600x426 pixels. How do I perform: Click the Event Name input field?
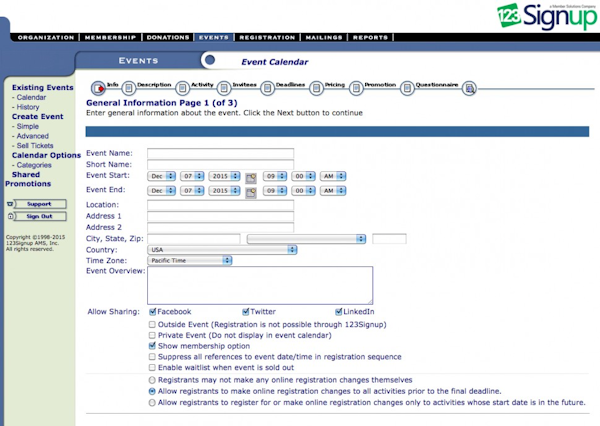pos(220,153)
